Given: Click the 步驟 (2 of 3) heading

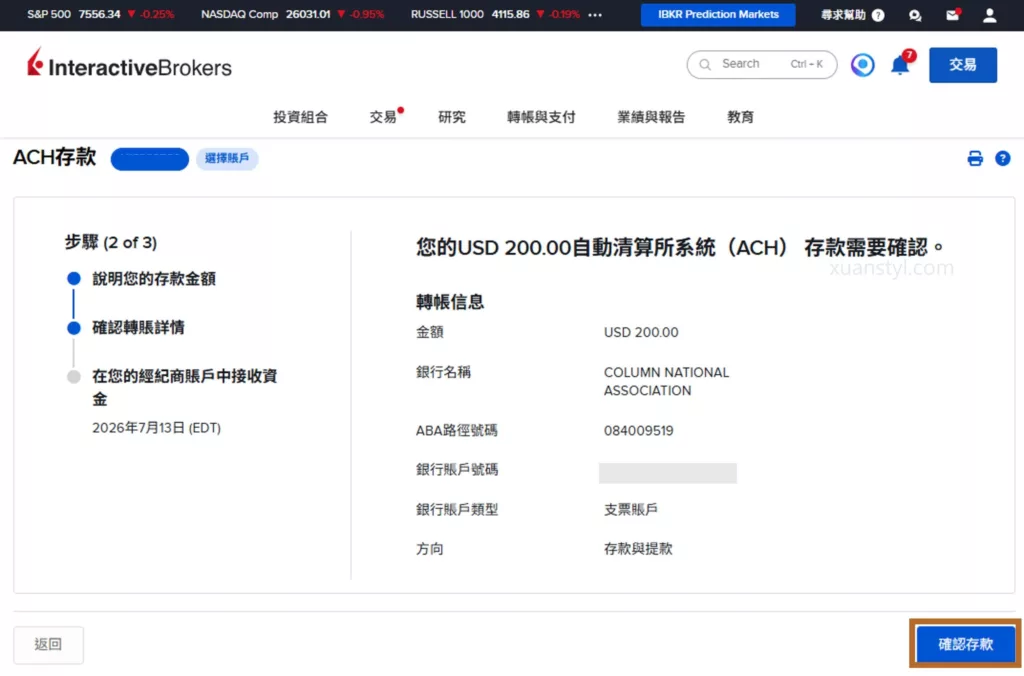Looking at the screenshot, I should coord(110,243).
